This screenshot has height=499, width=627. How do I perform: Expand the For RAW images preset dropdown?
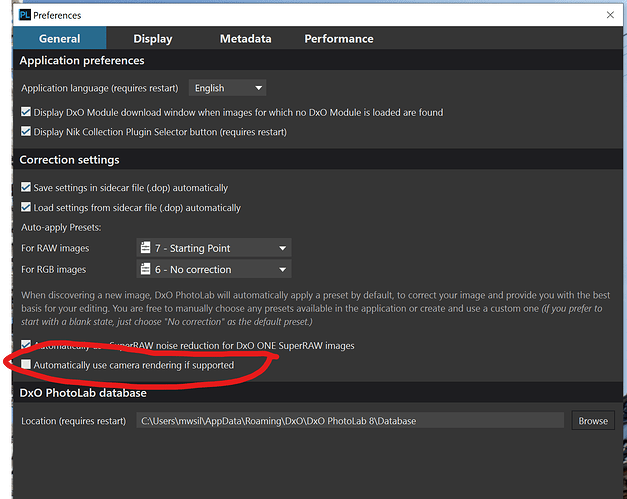point(214,248)
